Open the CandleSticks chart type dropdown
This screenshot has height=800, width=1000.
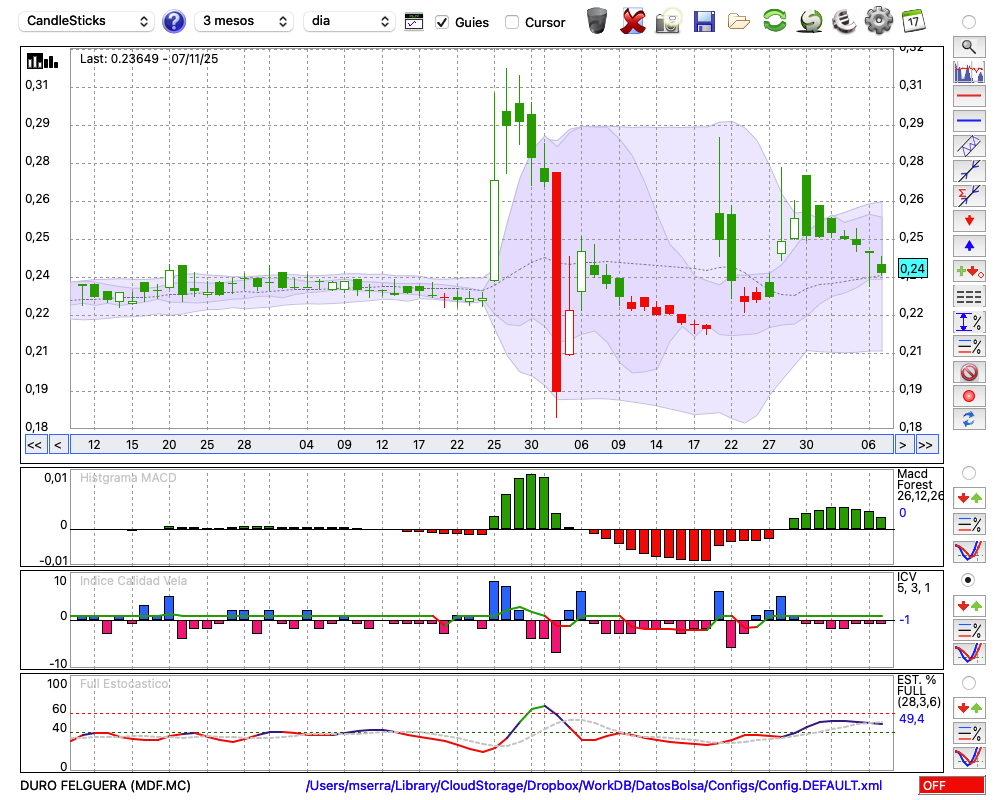88,21
